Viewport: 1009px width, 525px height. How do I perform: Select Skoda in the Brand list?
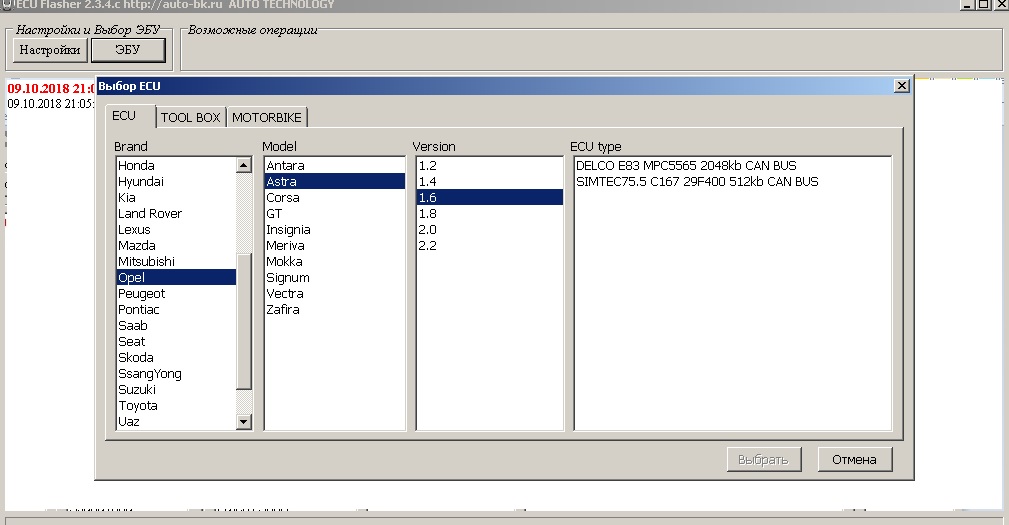[x=176, y=358]
